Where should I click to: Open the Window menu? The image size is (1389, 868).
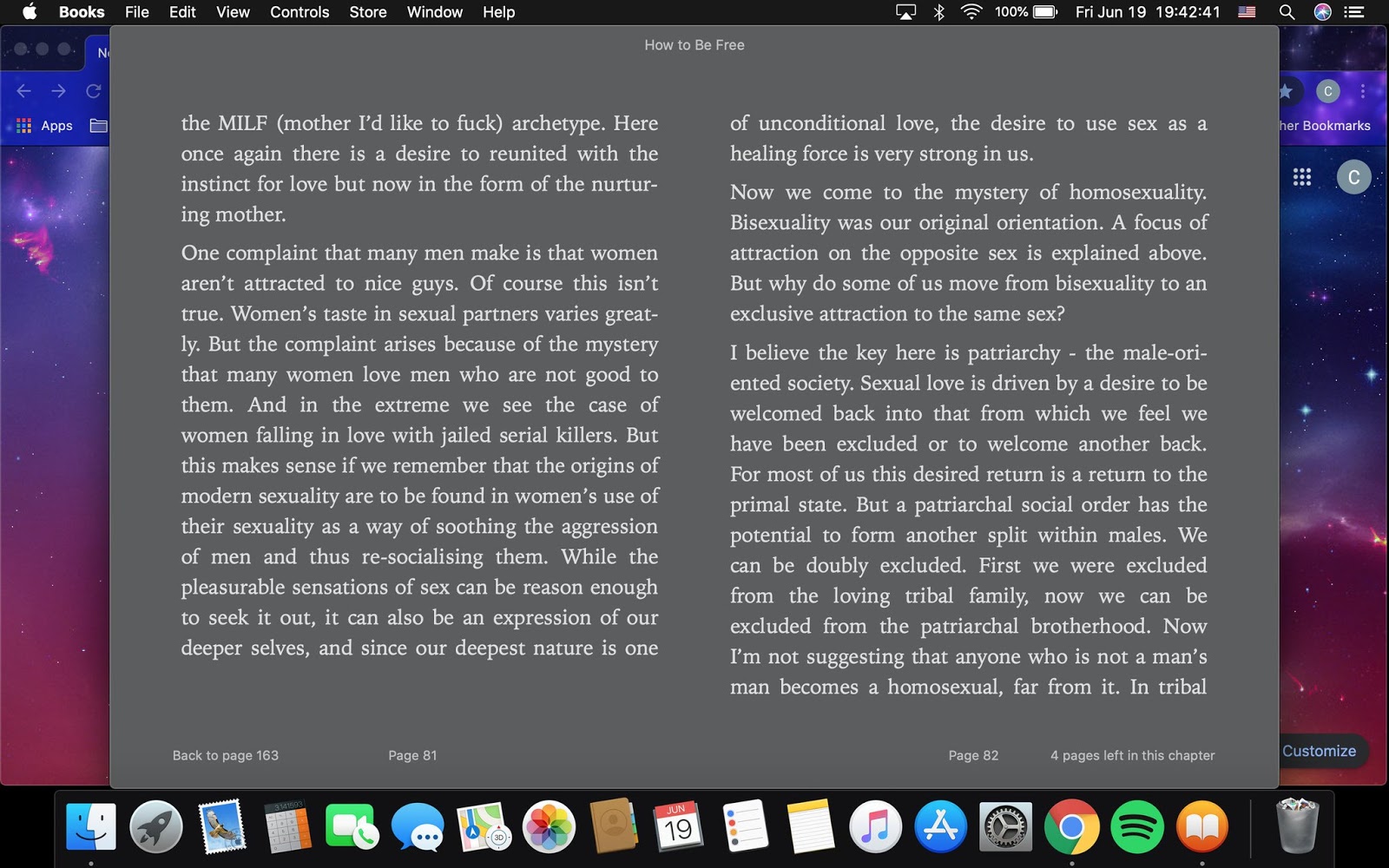(435, 12)
